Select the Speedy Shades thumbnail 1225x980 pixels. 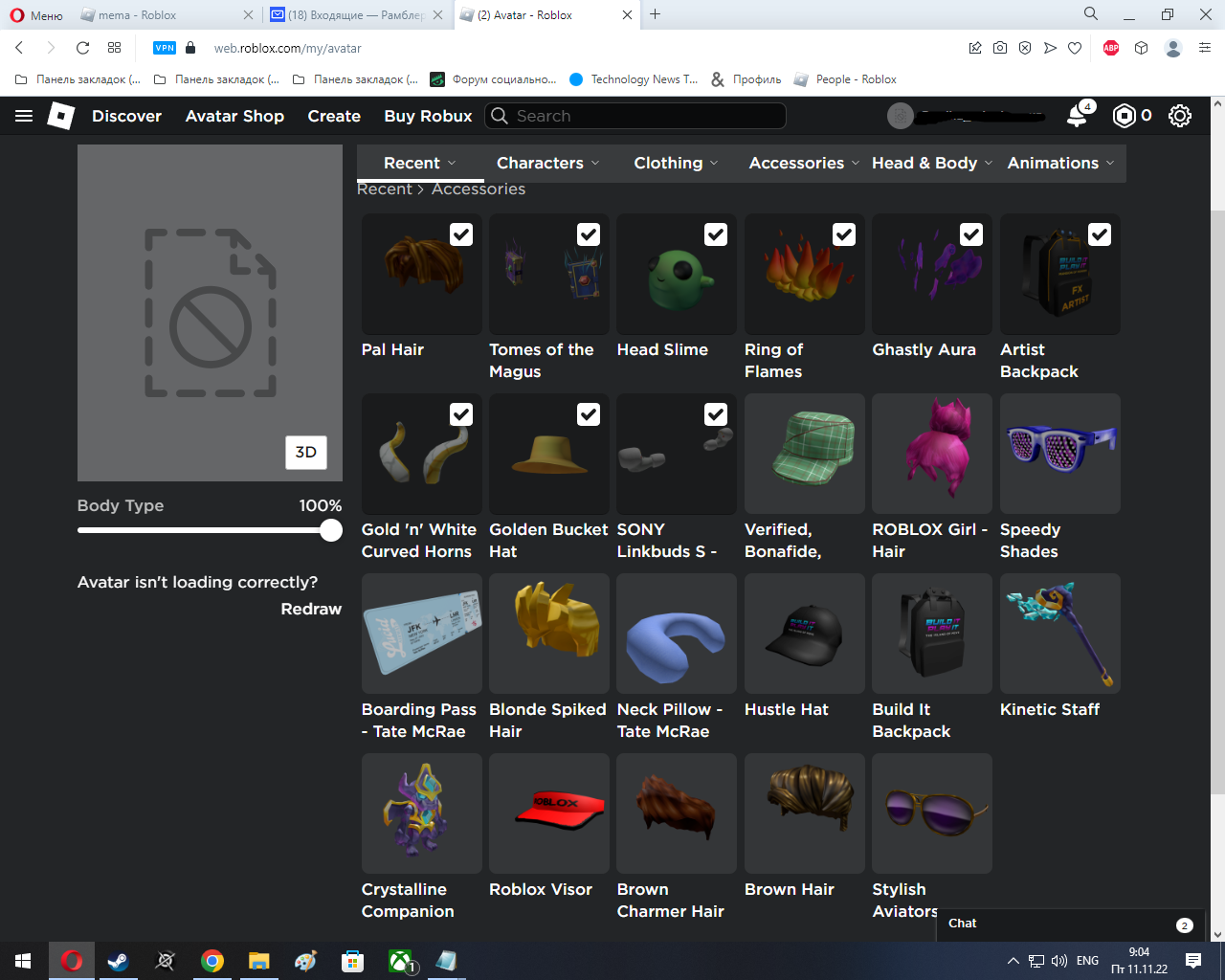point(1059,453)
